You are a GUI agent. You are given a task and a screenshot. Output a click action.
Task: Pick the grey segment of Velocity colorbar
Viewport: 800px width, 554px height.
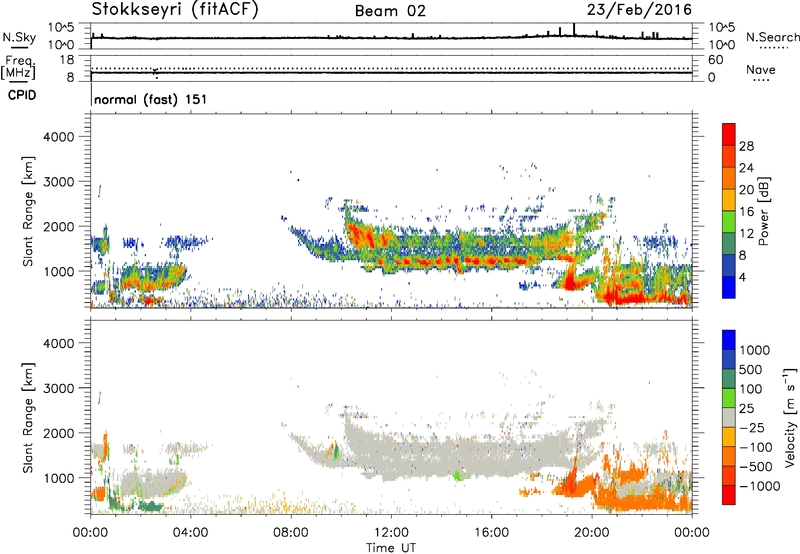(729, 418)
